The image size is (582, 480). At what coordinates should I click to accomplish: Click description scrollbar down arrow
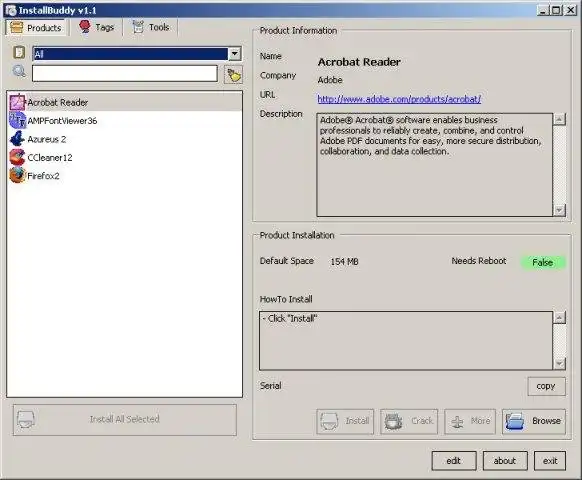(x=559, y=210)
